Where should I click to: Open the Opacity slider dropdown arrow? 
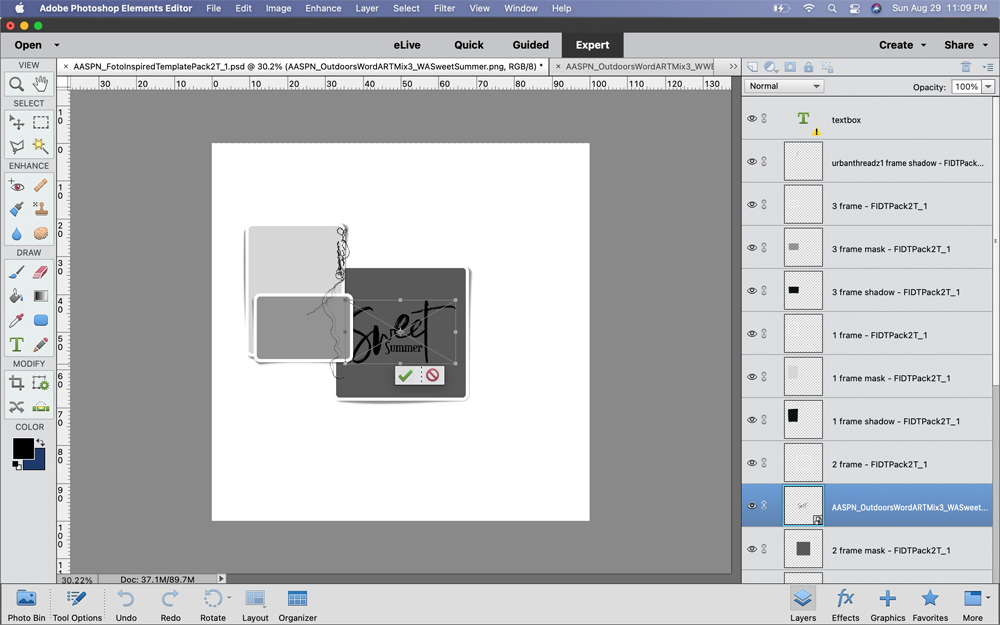[988, 87]
